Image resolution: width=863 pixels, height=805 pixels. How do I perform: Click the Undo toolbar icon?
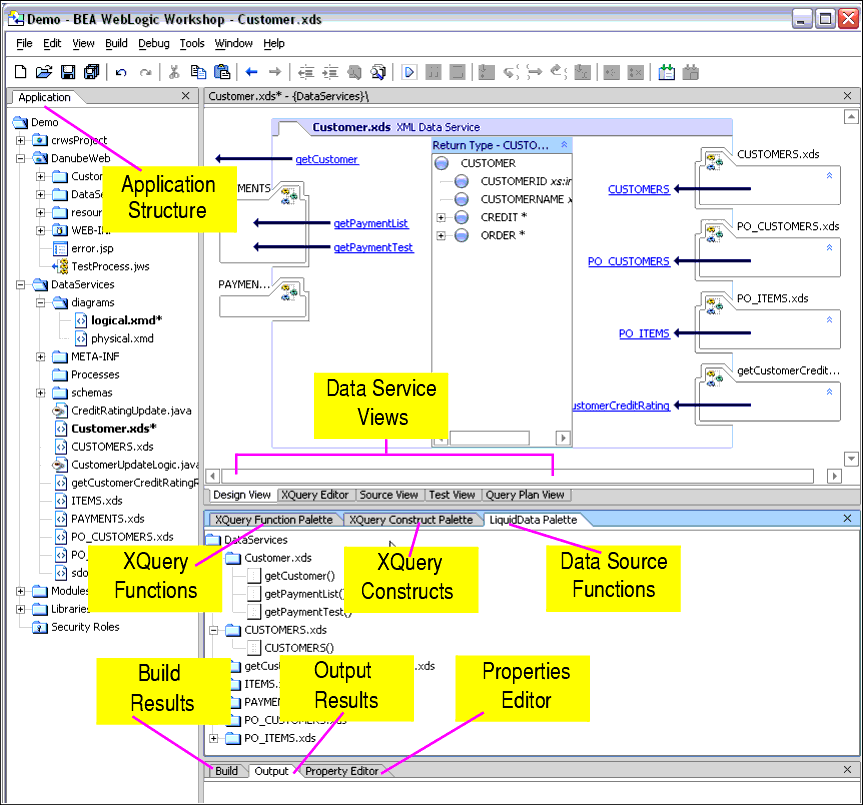click(x=122, y=72)
